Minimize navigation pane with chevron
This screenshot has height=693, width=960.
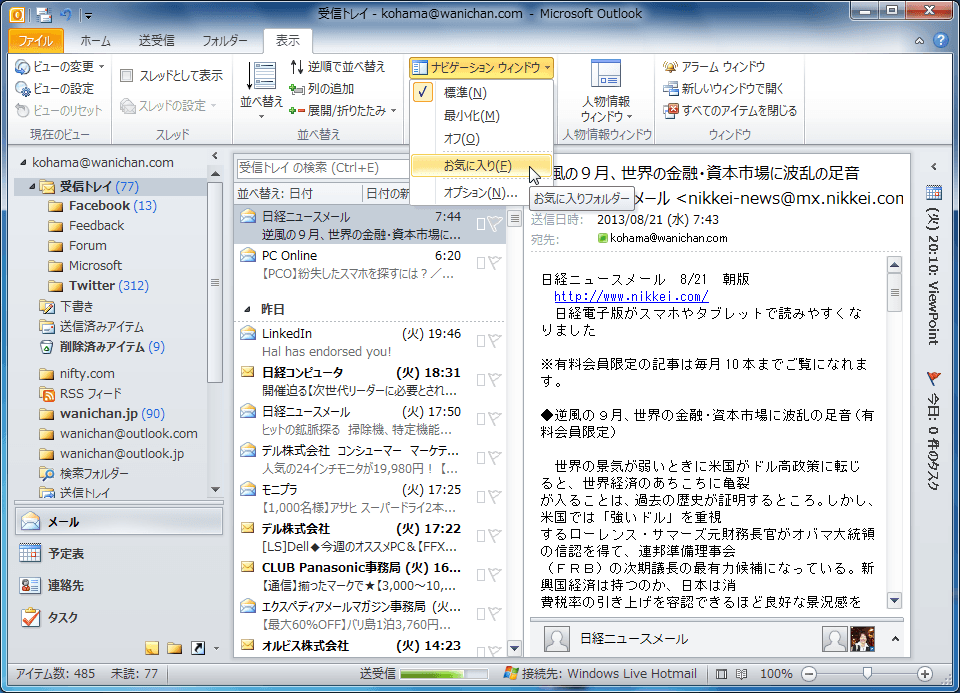(215, 156)
